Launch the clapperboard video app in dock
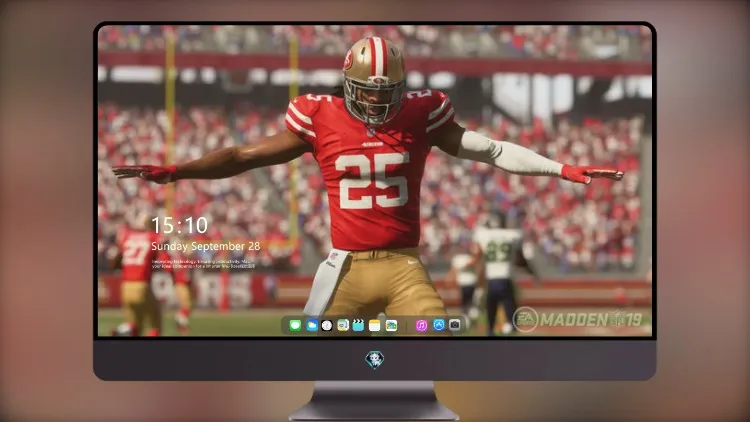Image resolution: width=750 pixels, height=422 pixels. coord(358,325)
